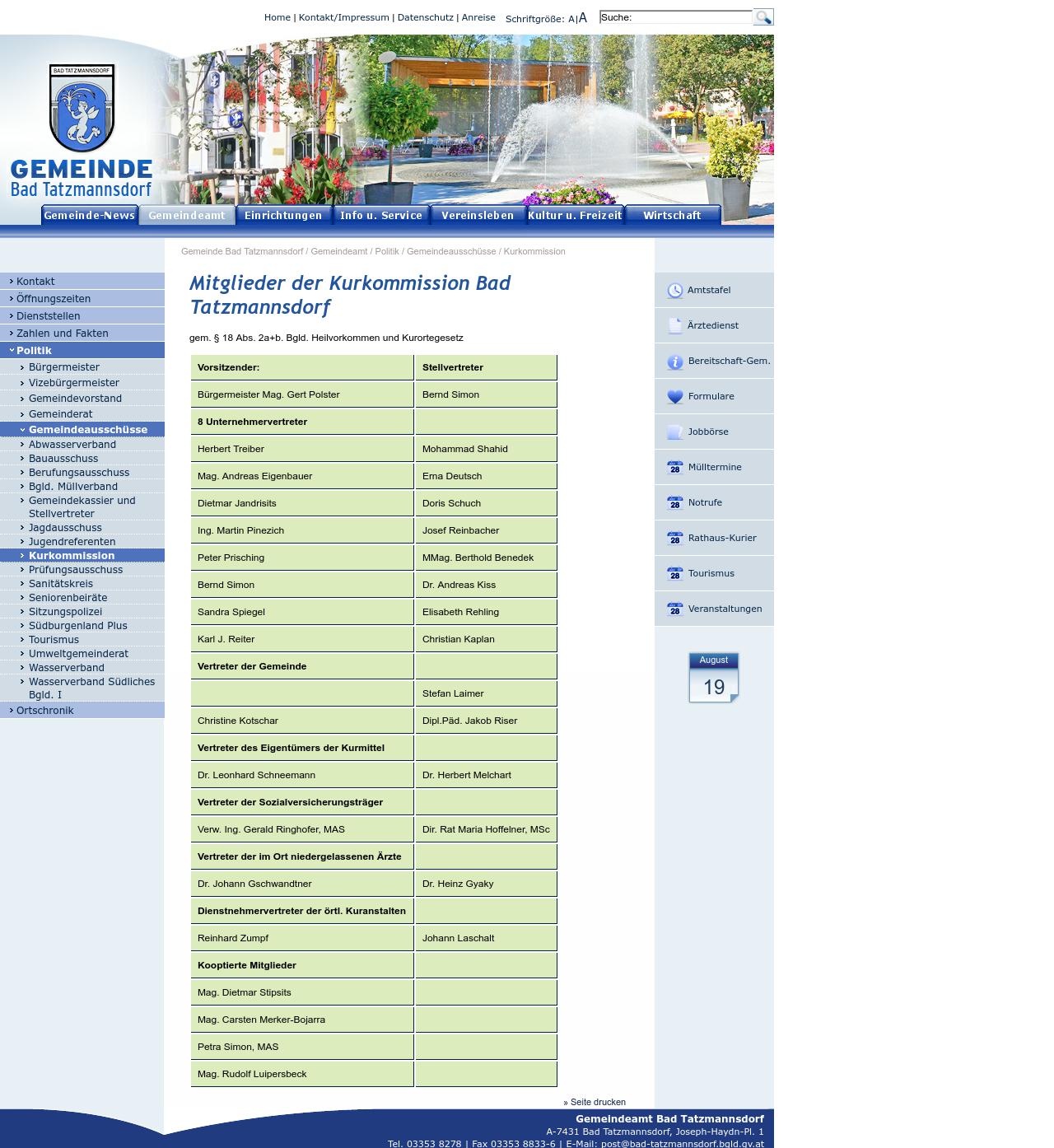The width and height of the screenshot is (1054, 1148).
Task: Select the small font size A
Action: tap(571, 19)
